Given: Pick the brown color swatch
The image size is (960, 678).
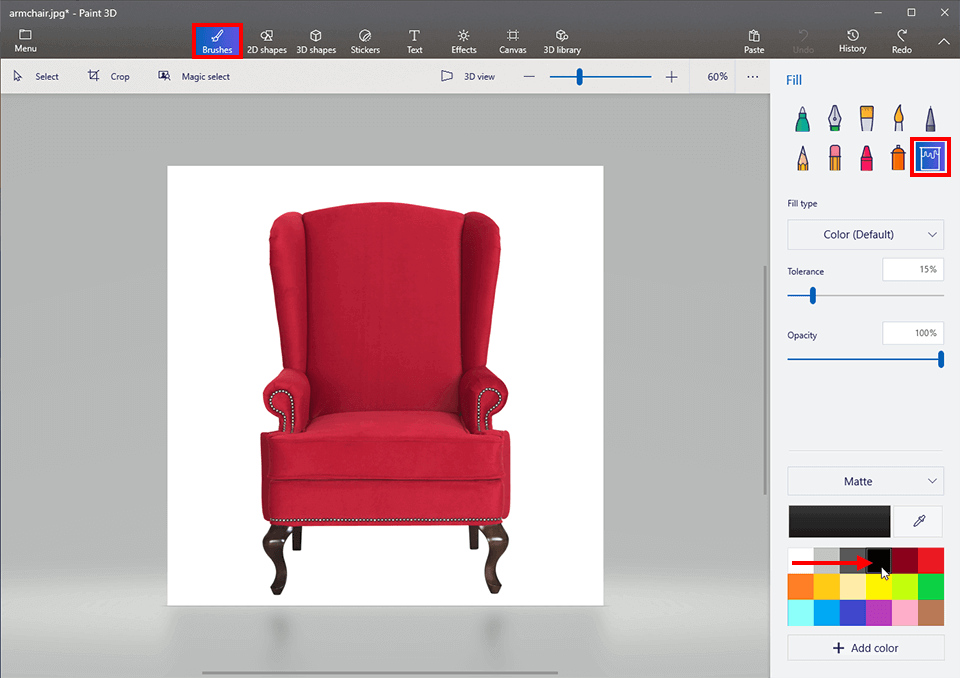Looking at the screenshot, I should (x=931, y=612).
